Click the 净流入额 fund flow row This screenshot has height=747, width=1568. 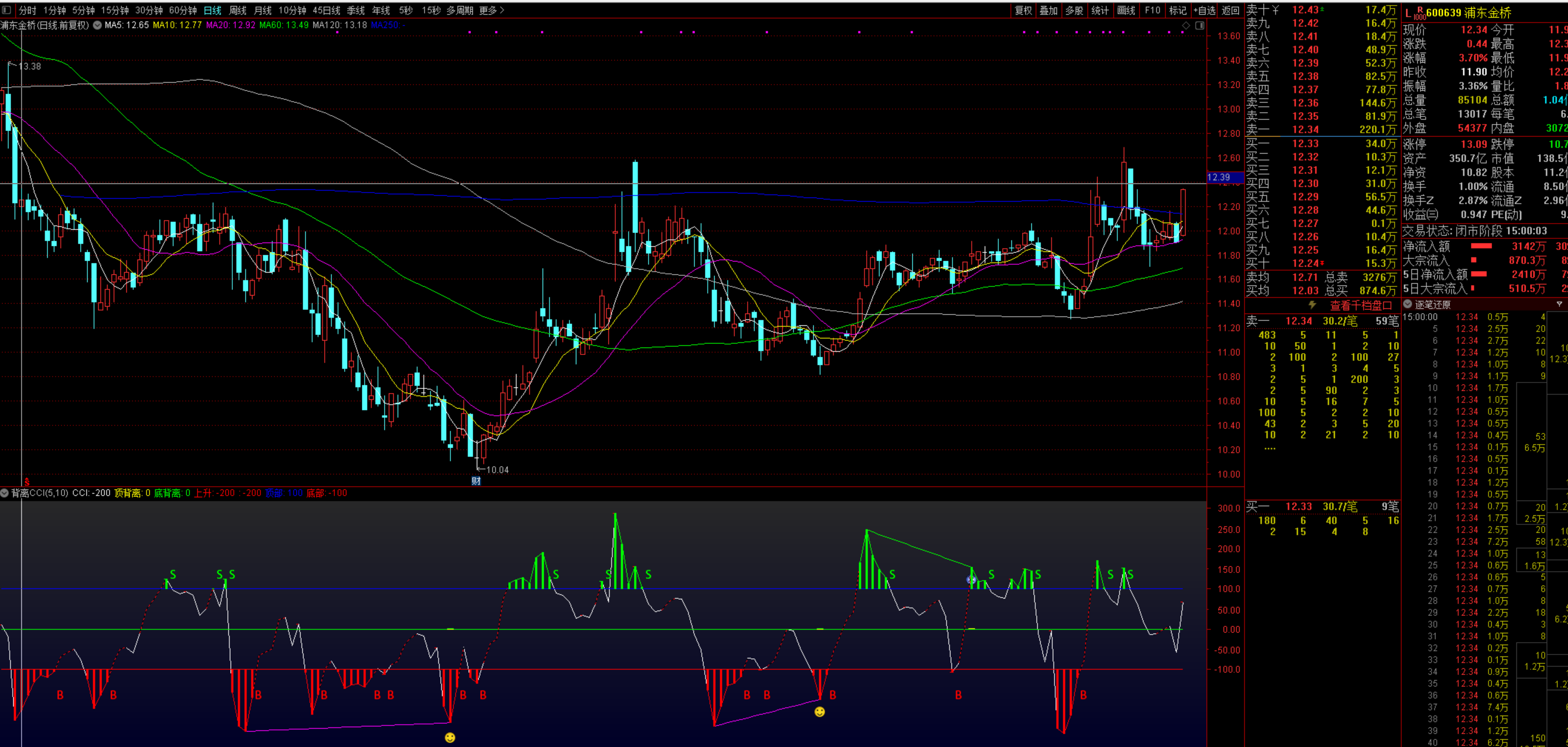(x=1485, y=246)
